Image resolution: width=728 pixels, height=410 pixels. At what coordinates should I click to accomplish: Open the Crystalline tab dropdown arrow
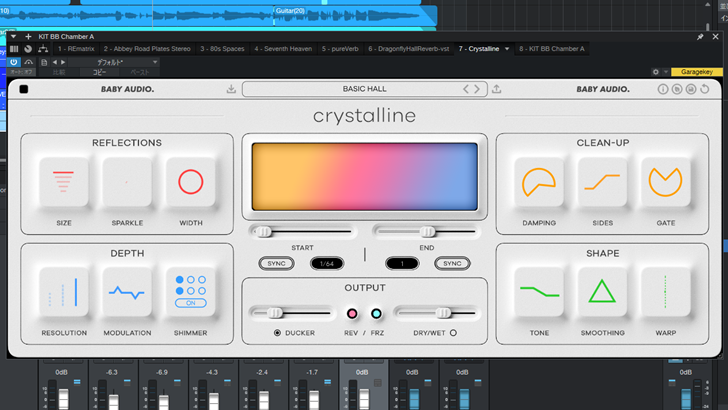pos(507,49)
